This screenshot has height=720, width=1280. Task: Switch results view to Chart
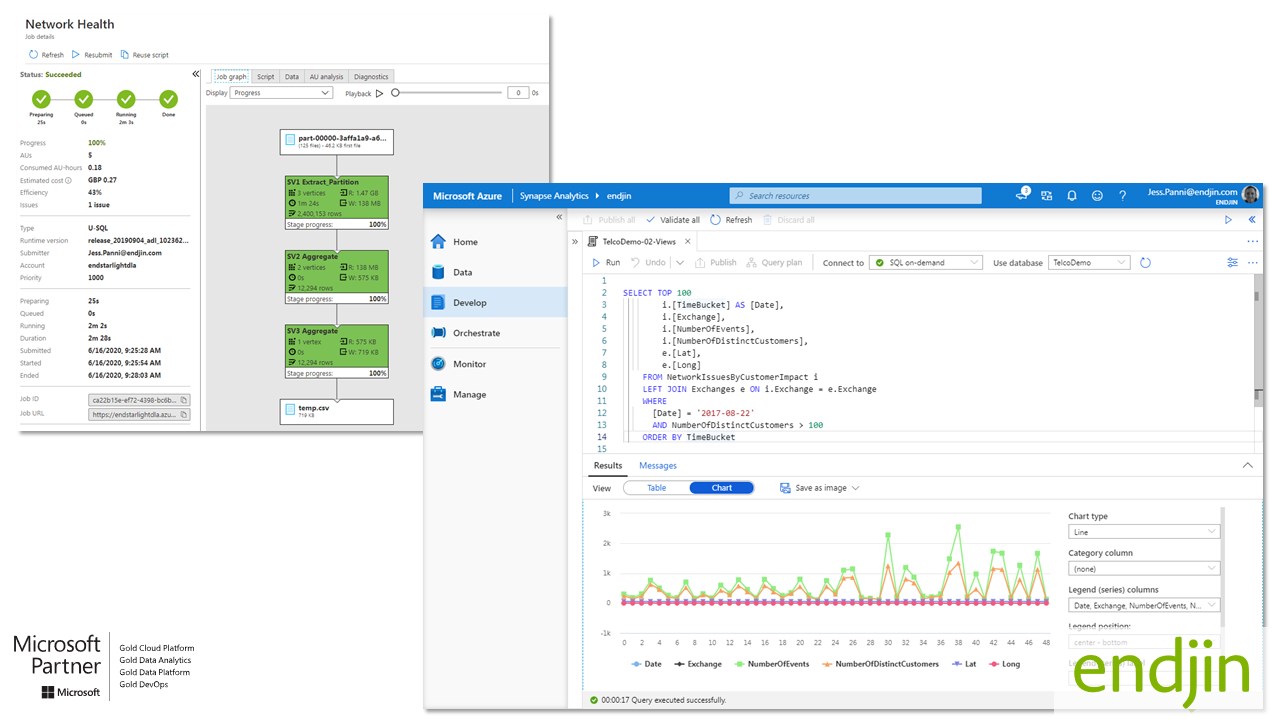(x=722, y=488)
